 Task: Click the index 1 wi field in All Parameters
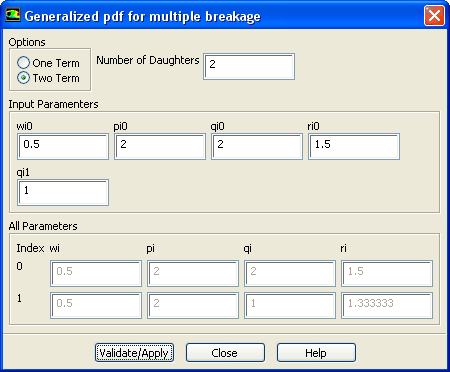[96, 306]
